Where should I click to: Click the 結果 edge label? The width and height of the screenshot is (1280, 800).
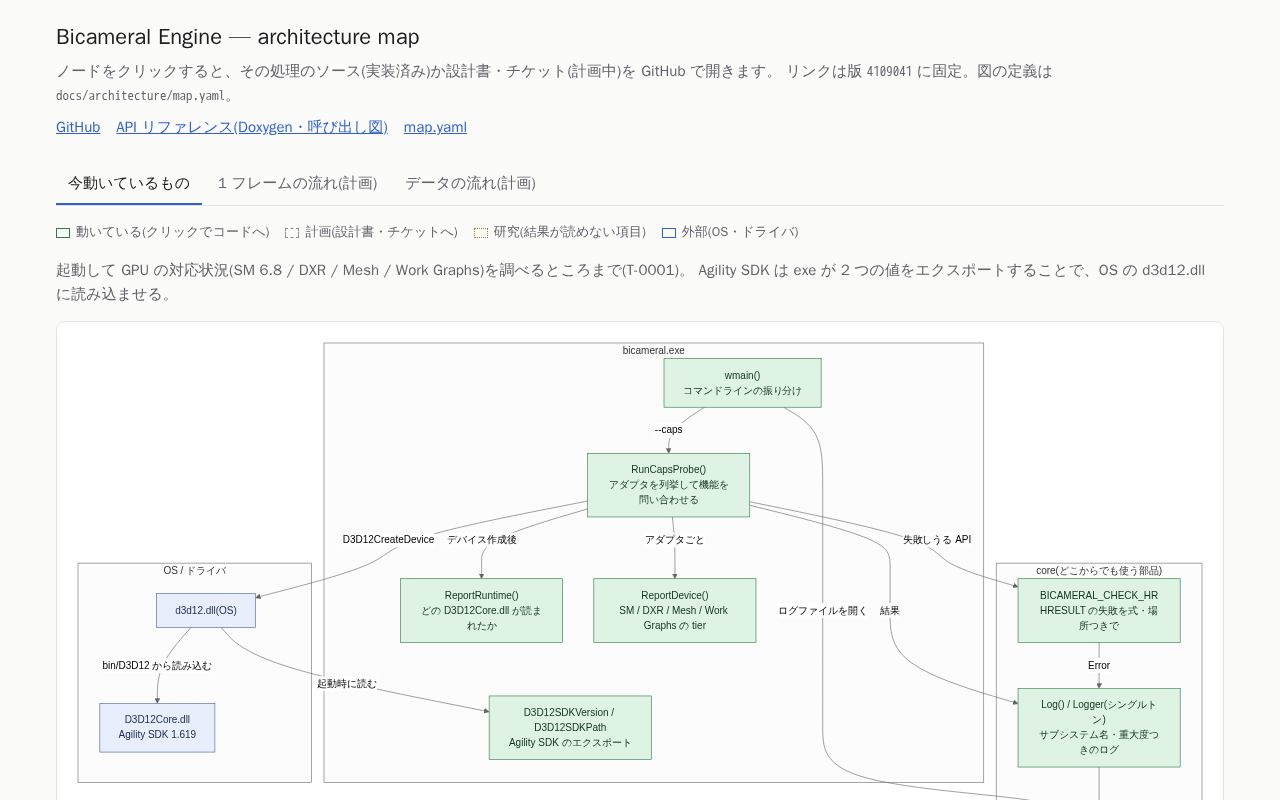point(890,611)
